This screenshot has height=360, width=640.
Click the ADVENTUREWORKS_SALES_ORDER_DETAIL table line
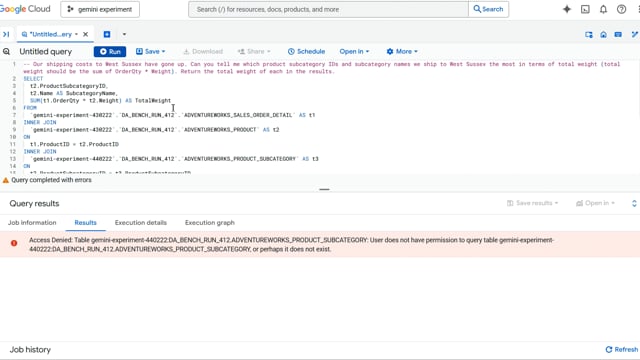click(173, 115)
